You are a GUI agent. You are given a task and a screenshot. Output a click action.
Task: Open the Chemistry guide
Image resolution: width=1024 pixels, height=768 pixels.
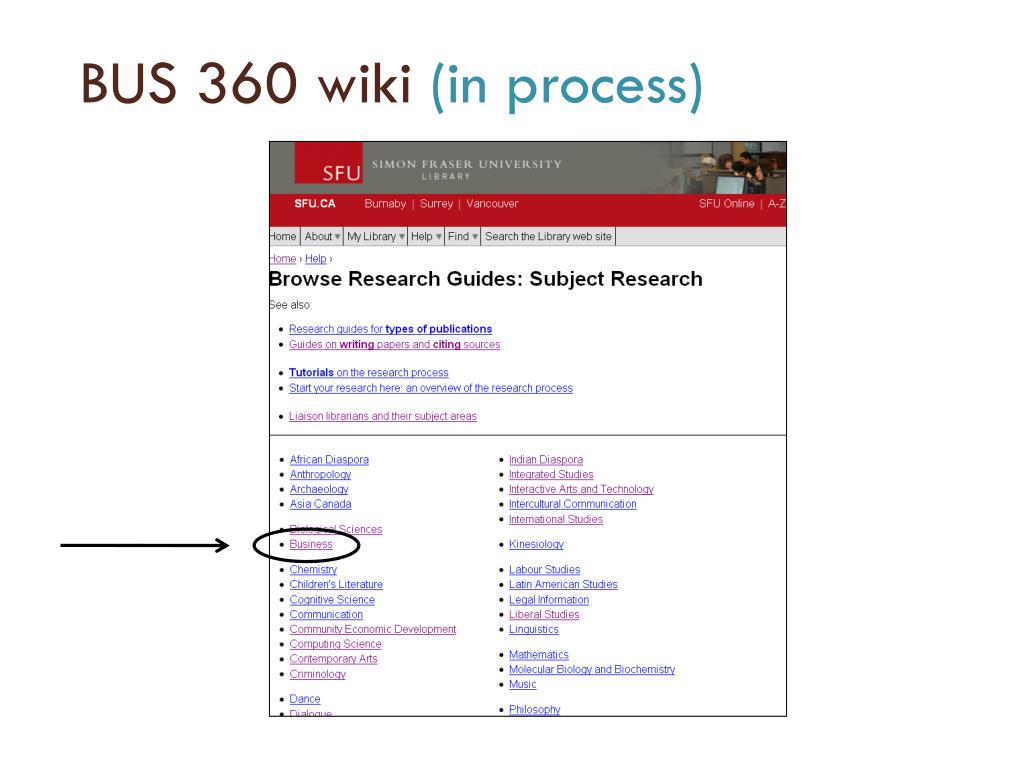313,569
